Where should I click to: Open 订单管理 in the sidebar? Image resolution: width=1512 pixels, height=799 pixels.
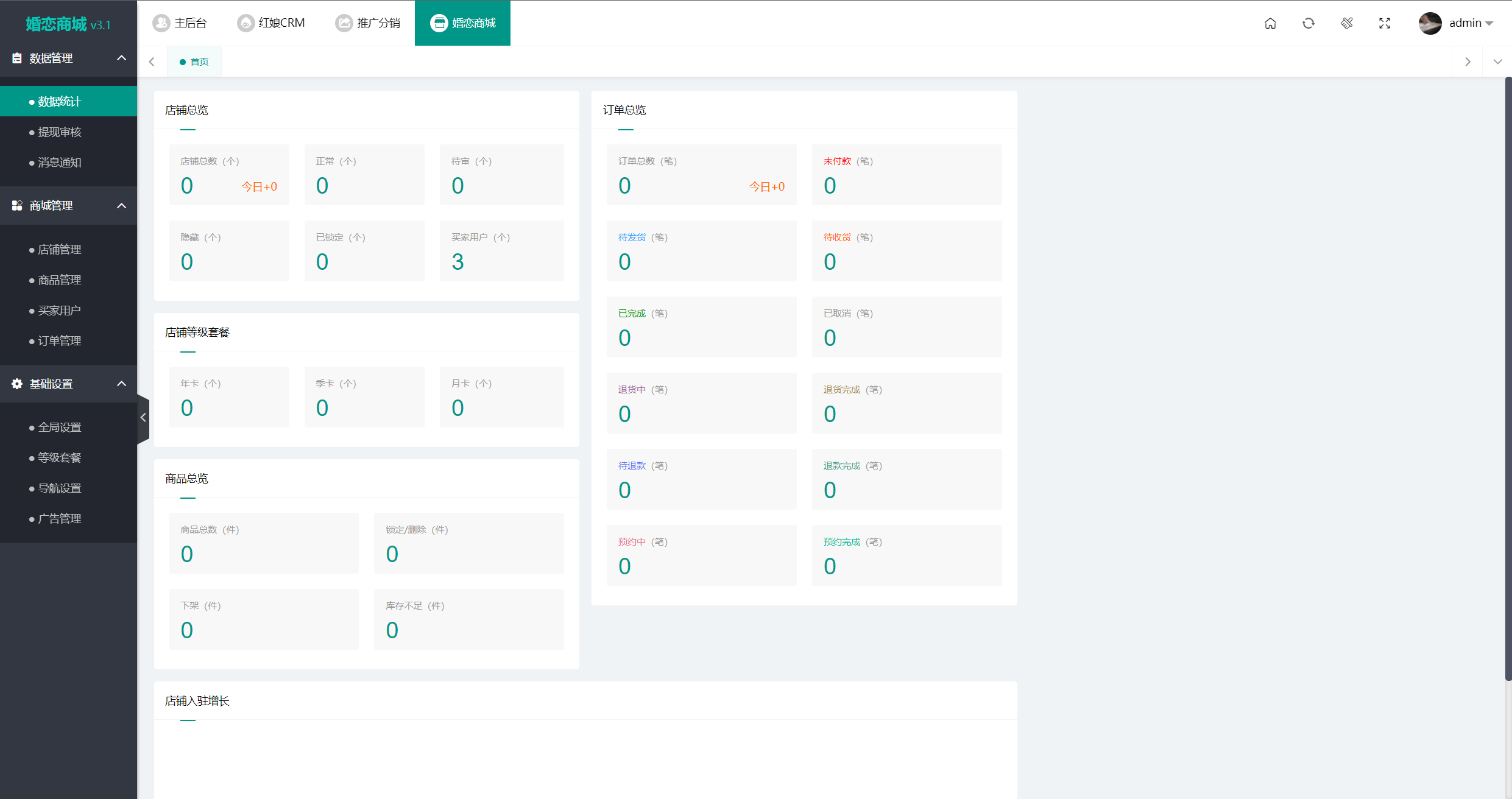(60, 341)
